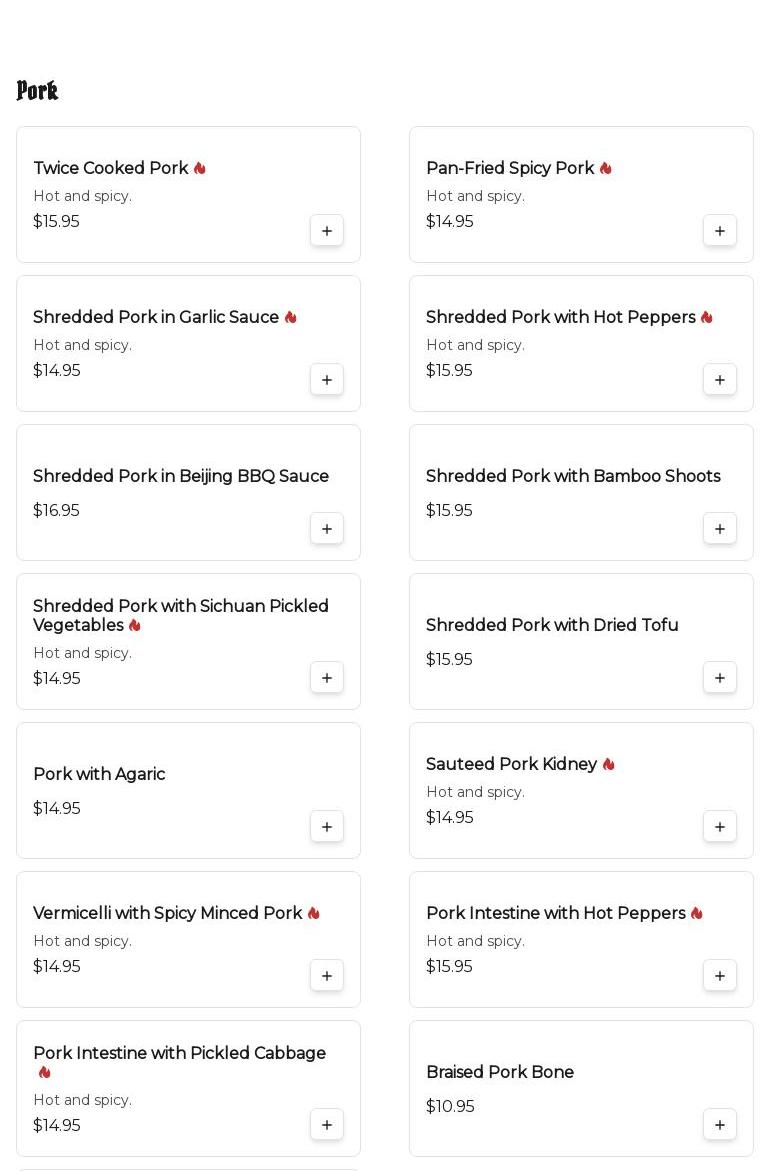Open Braised Pork Bone item details
Screen dimensions: 770x1171
(x=500, y=1072)
